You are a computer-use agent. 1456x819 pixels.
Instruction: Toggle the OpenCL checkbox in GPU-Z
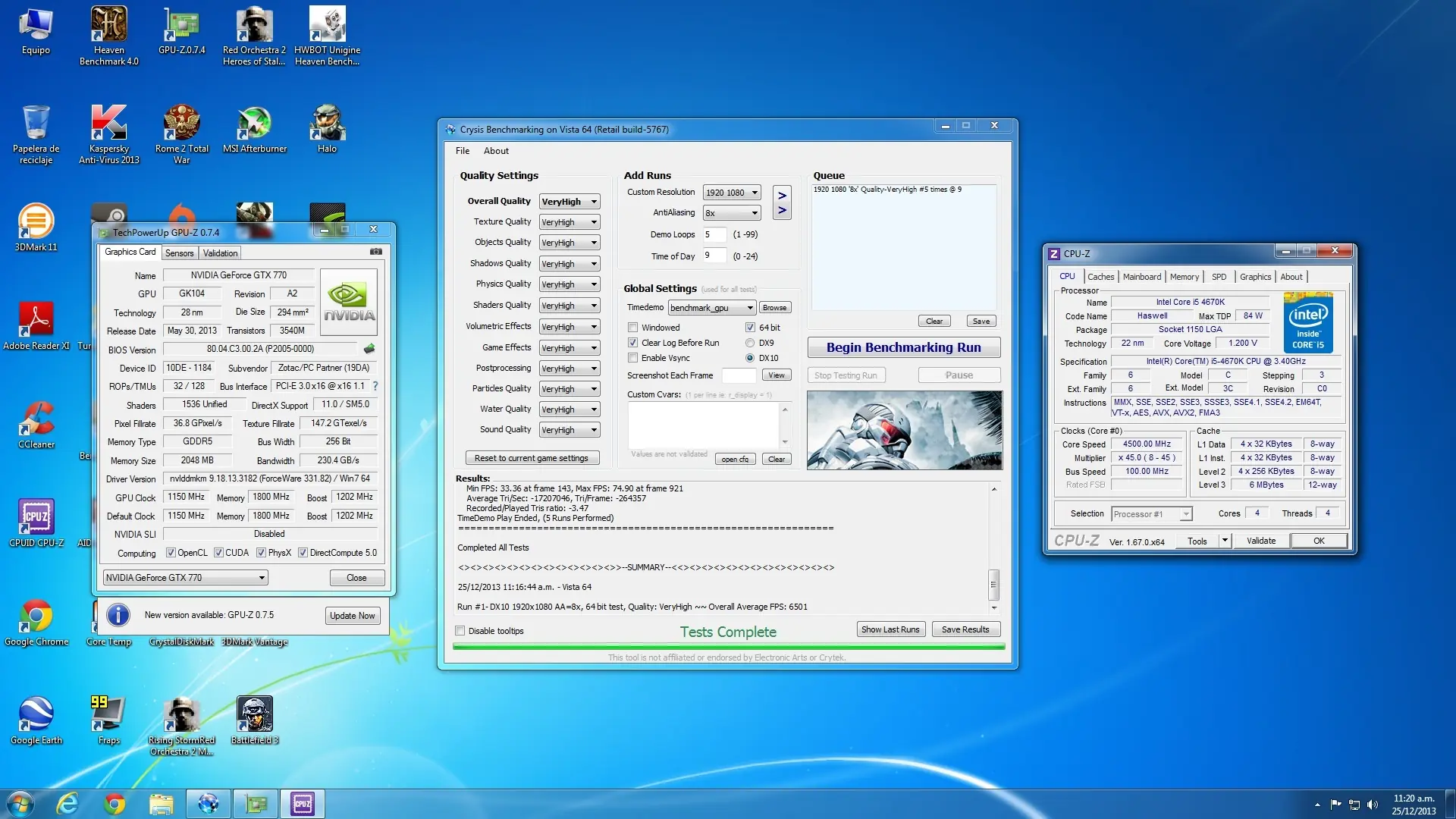coord(171,553)
